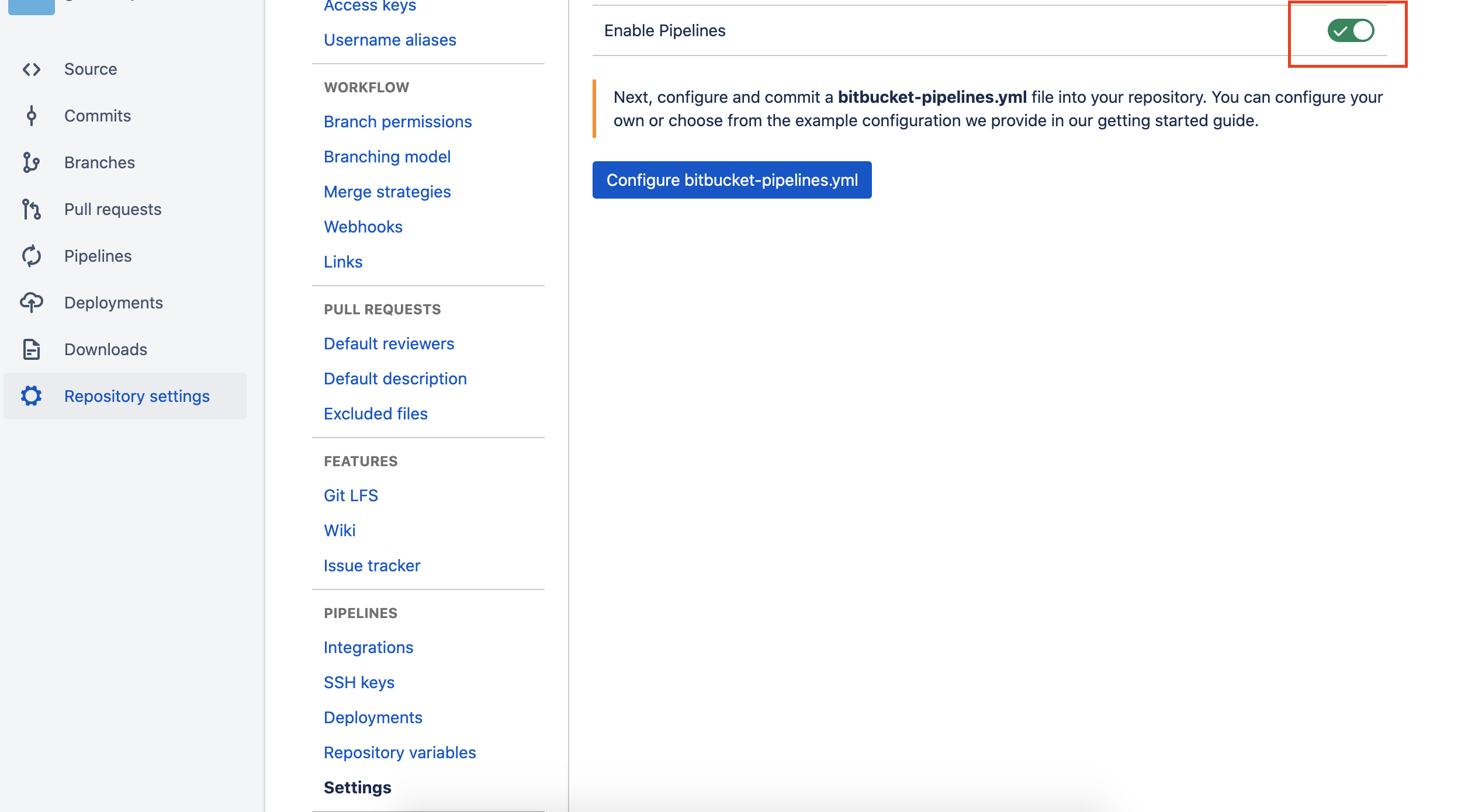Screen dimensions: 1475x812
Task: Click the Repository settings gear icon
Action: click(32, 395)
